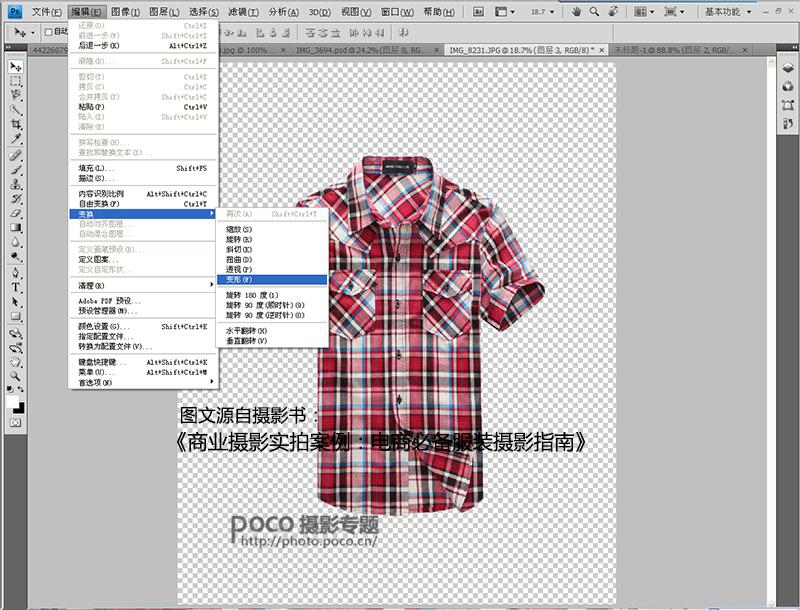Select the Lasso tool
800x610 pixels.
13,95
